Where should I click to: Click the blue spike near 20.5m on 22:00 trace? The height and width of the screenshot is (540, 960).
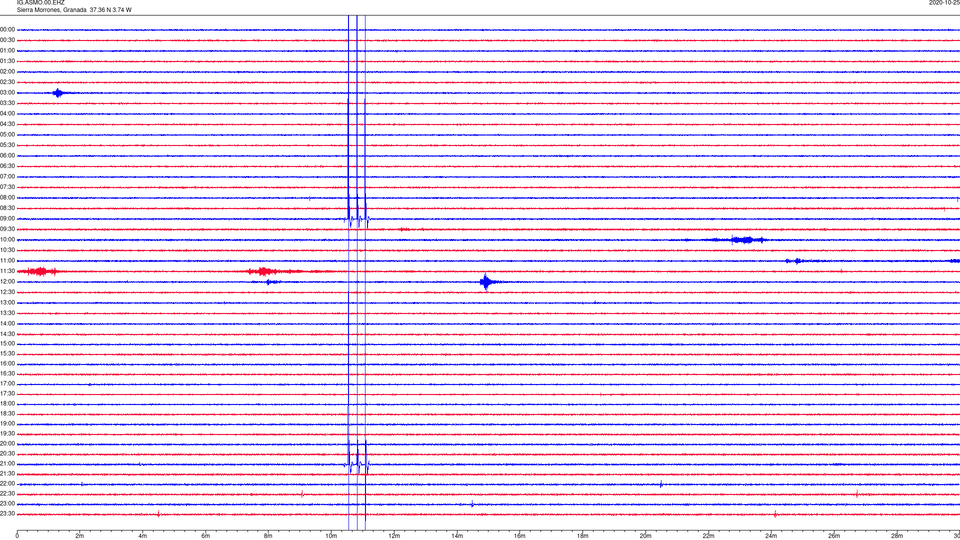tap(661, 484)
